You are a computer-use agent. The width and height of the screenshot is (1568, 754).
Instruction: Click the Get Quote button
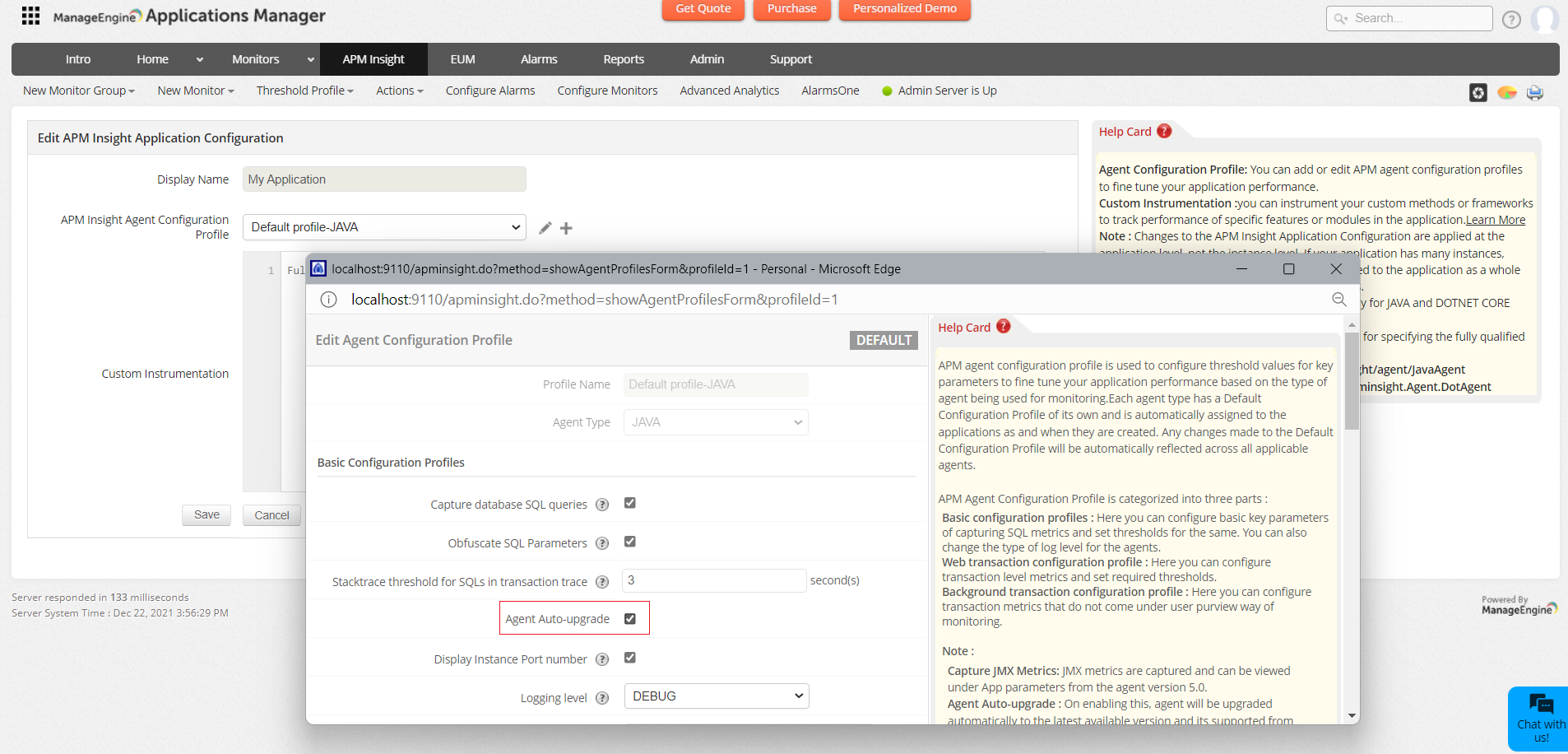[x=703, y=9]
